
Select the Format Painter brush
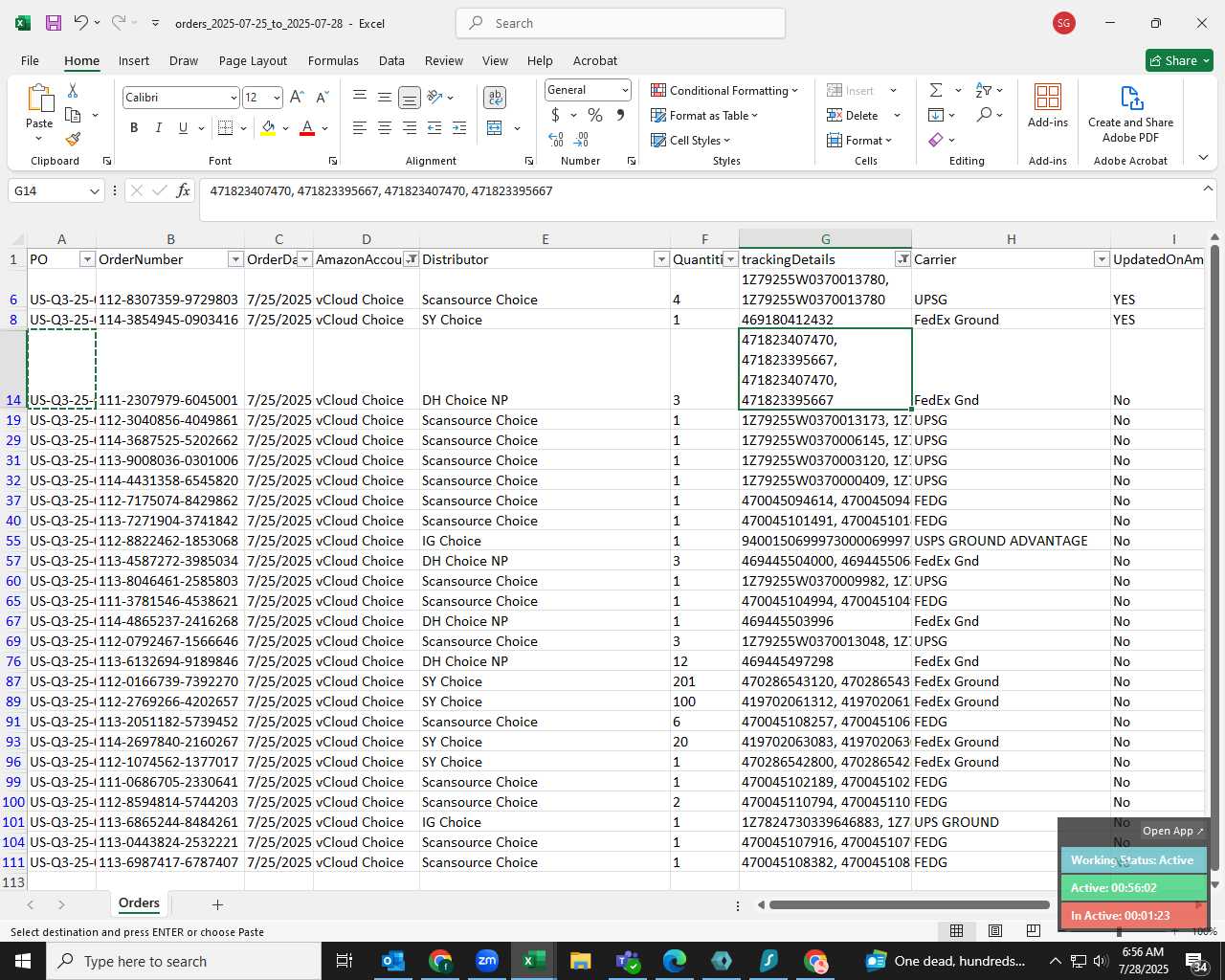coord(73,139)
